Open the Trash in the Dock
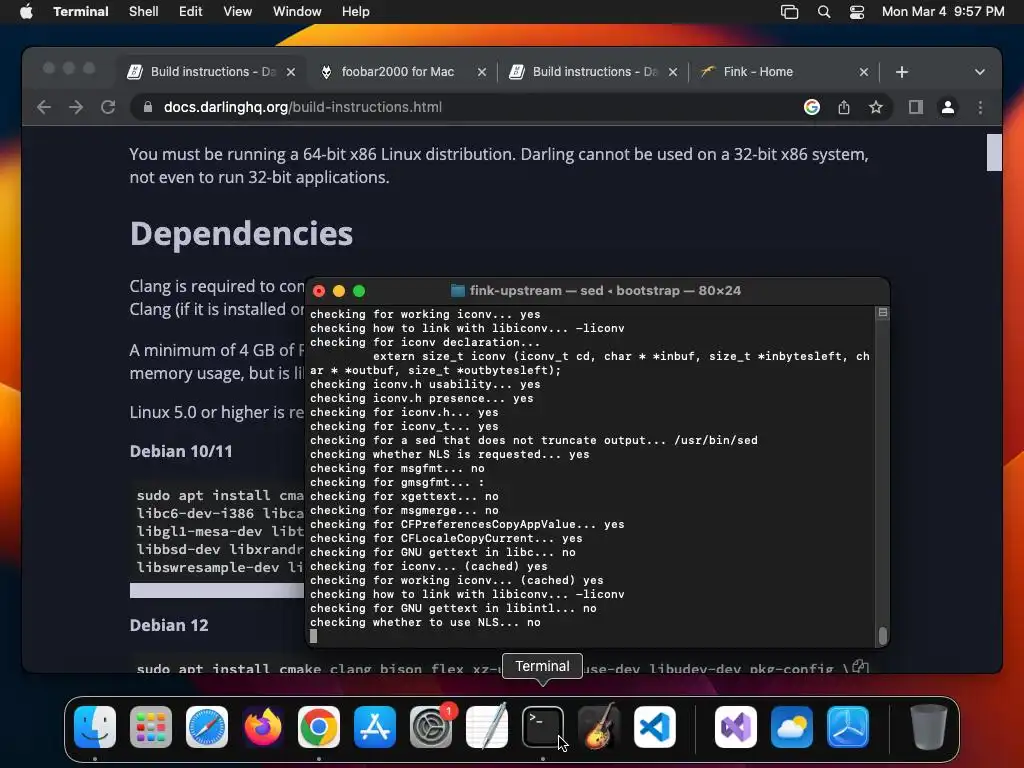Image resolution: width=1024 pixels, height=768 pixels. pos(929,727)
